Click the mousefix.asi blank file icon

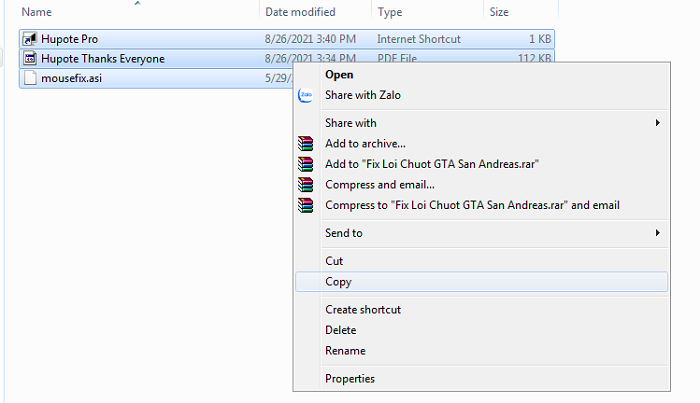point(30,78)
